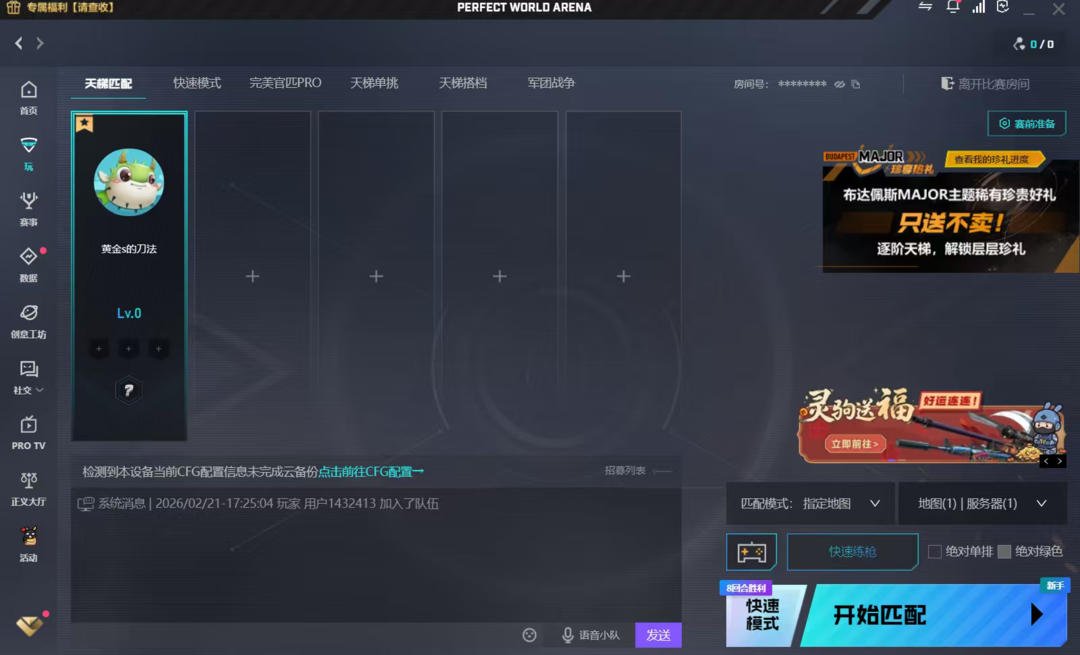Go to next banner with right arrow

1060,461
